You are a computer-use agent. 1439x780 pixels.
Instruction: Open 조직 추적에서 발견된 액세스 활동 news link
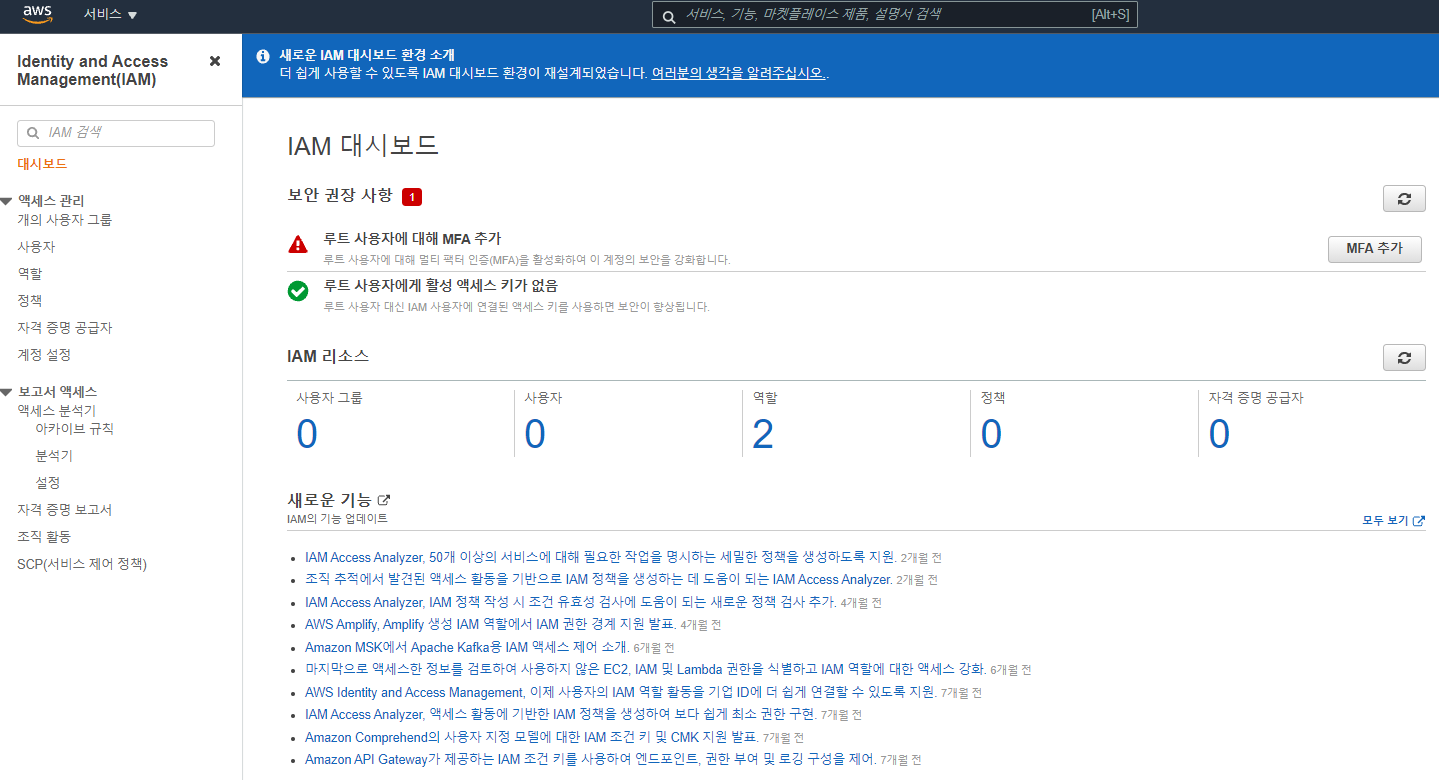click(598, 579)
